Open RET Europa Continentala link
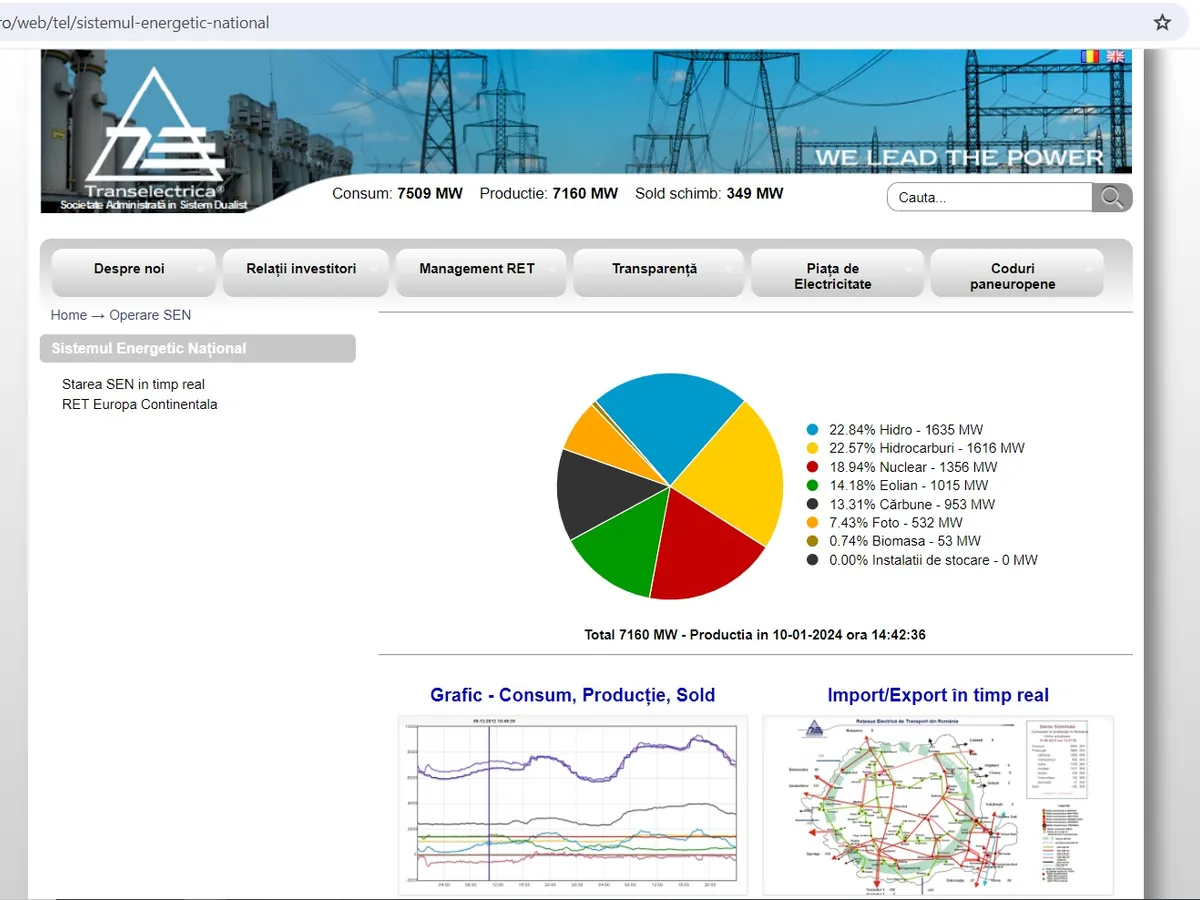Screen dimensions: 1200x900 pyautogui.click(x=139, y=405)
